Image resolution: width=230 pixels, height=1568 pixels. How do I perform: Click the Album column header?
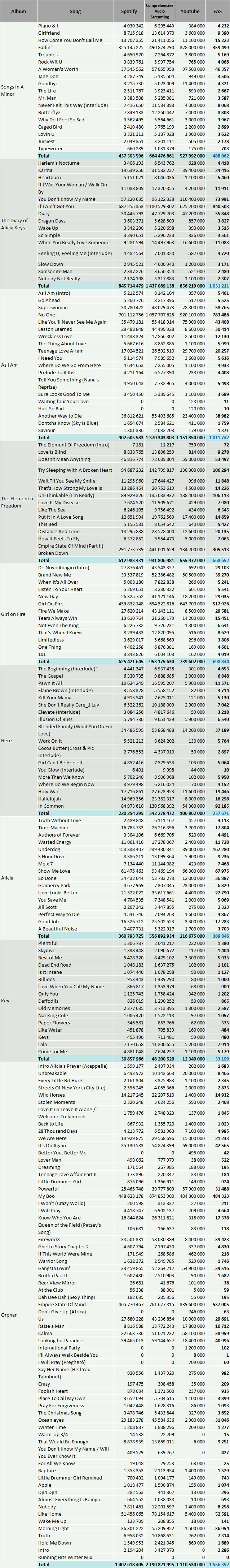click(18, 11)
